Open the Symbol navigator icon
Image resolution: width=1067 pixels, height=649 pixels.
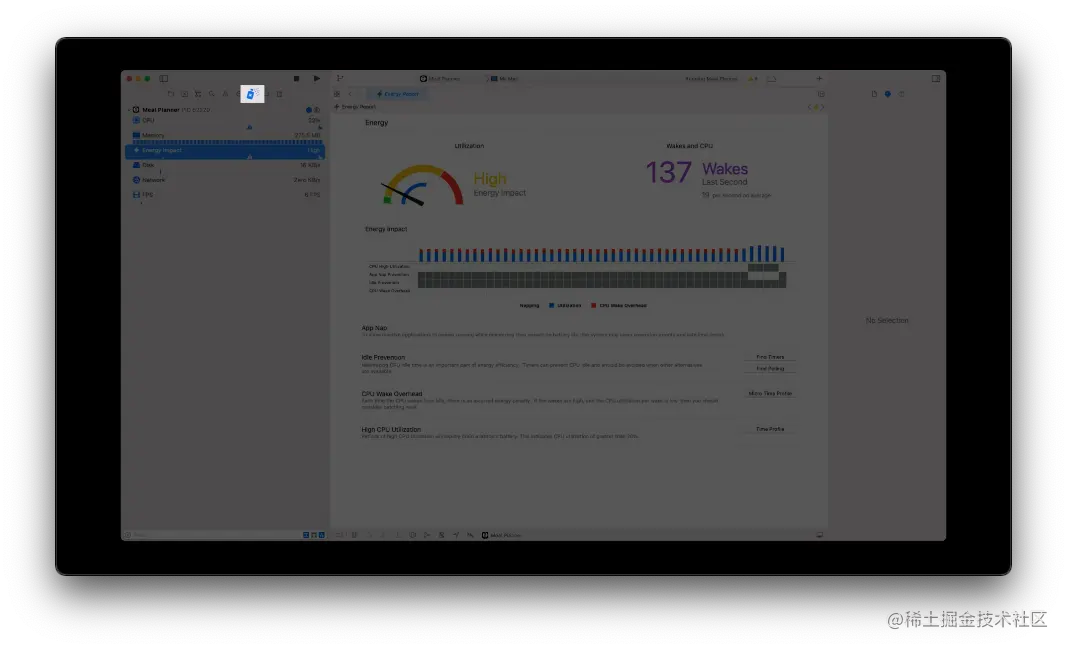point(198,94)
